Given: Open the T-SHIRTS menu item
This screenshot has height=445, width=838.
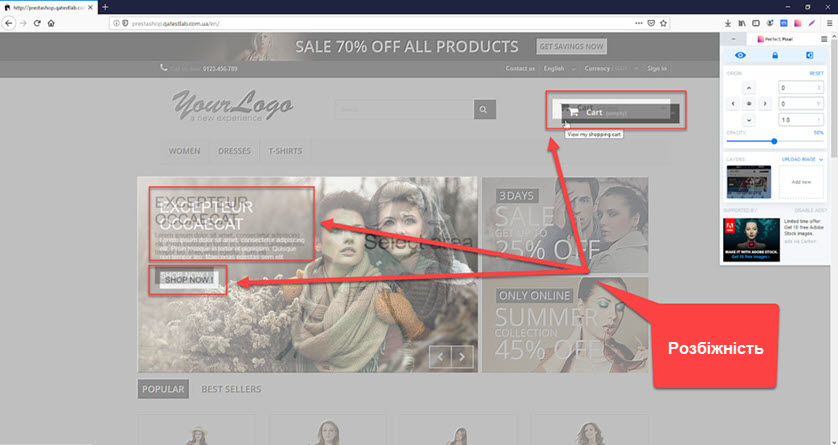Looking at the screenshot, I should (285, 151).
